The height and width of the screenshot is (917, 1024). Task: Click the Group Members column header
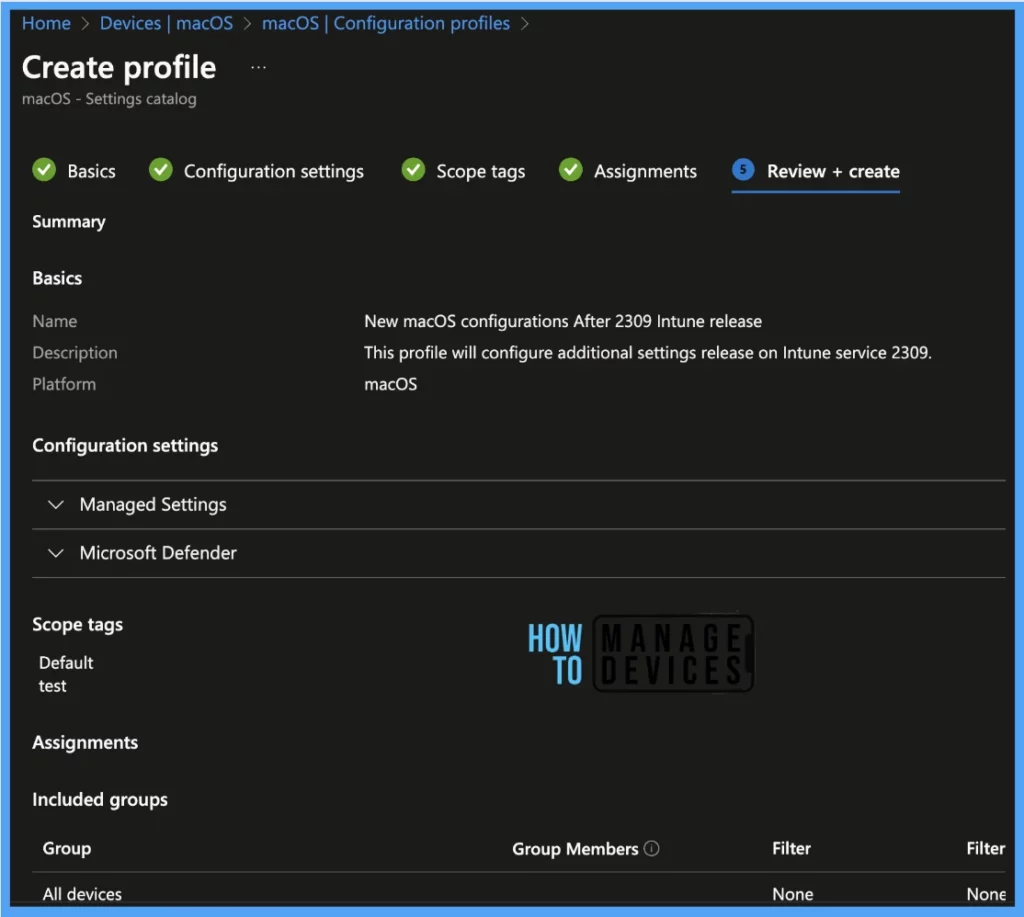(x=575, y=848)
